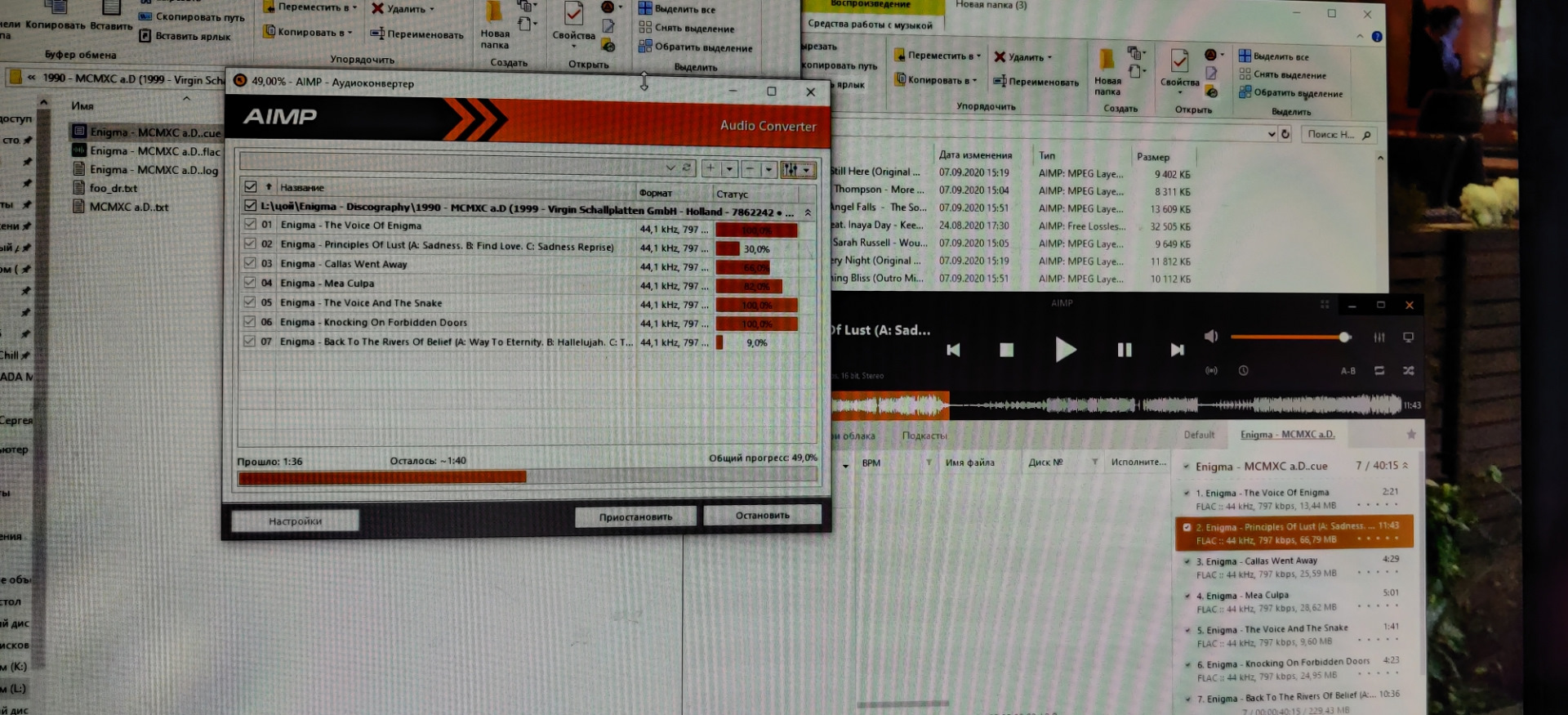Click Приостановить to pause the conversion
The width and height of the screenshot is (1568, 715).
[x=635, y=516]
